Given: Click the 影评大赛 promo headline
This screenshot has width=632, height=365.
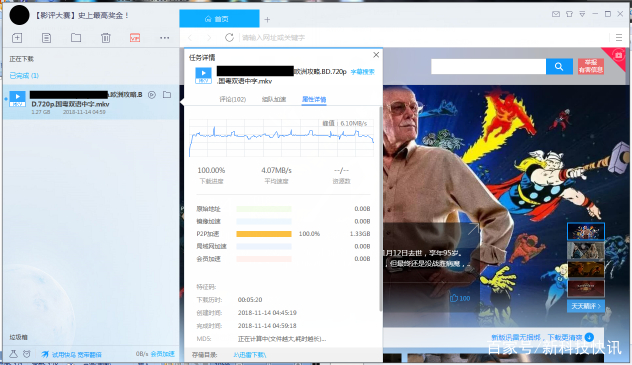Looking at the screenshot, I should [x=81, y=15].
